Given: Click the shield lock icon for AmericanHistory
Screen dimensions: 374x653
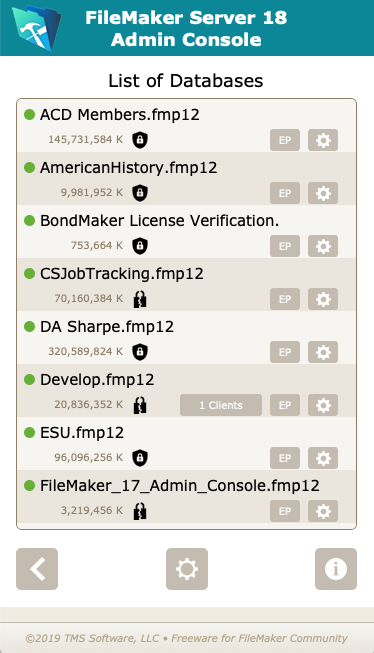Looking at the screenshot, I should pos(140,193).
